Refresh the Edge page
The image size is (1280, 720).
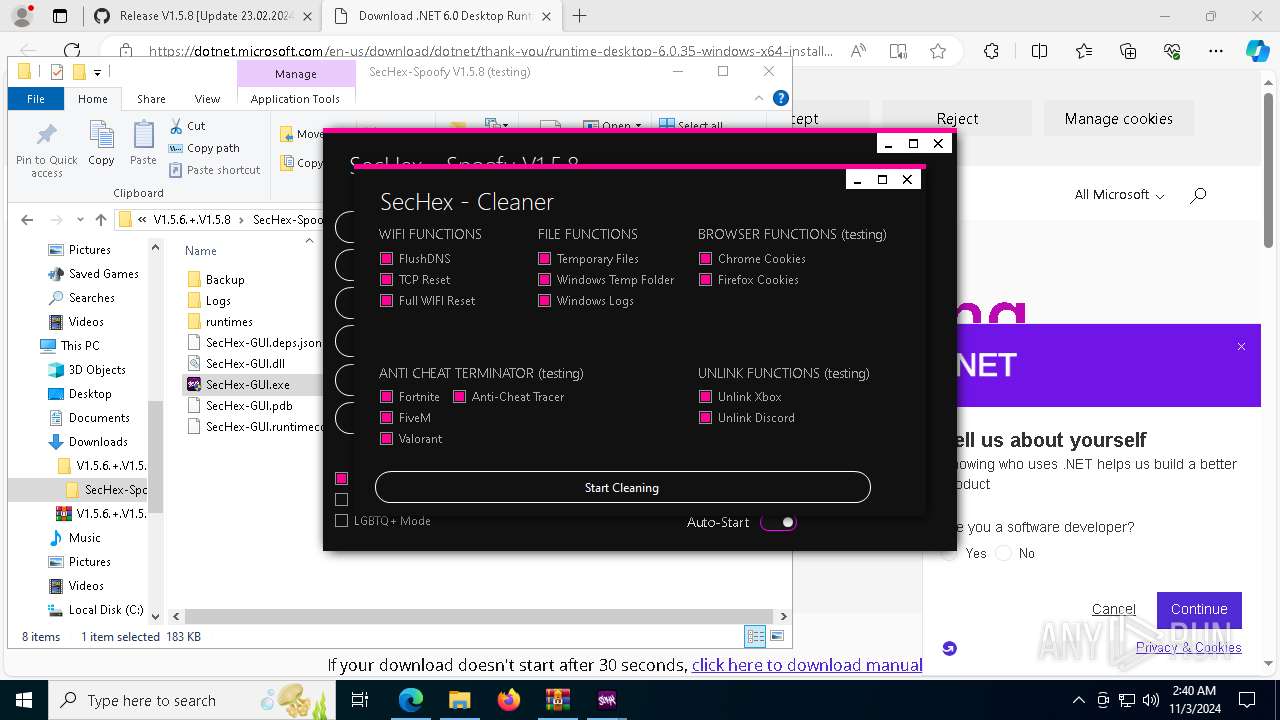point(72,51)
